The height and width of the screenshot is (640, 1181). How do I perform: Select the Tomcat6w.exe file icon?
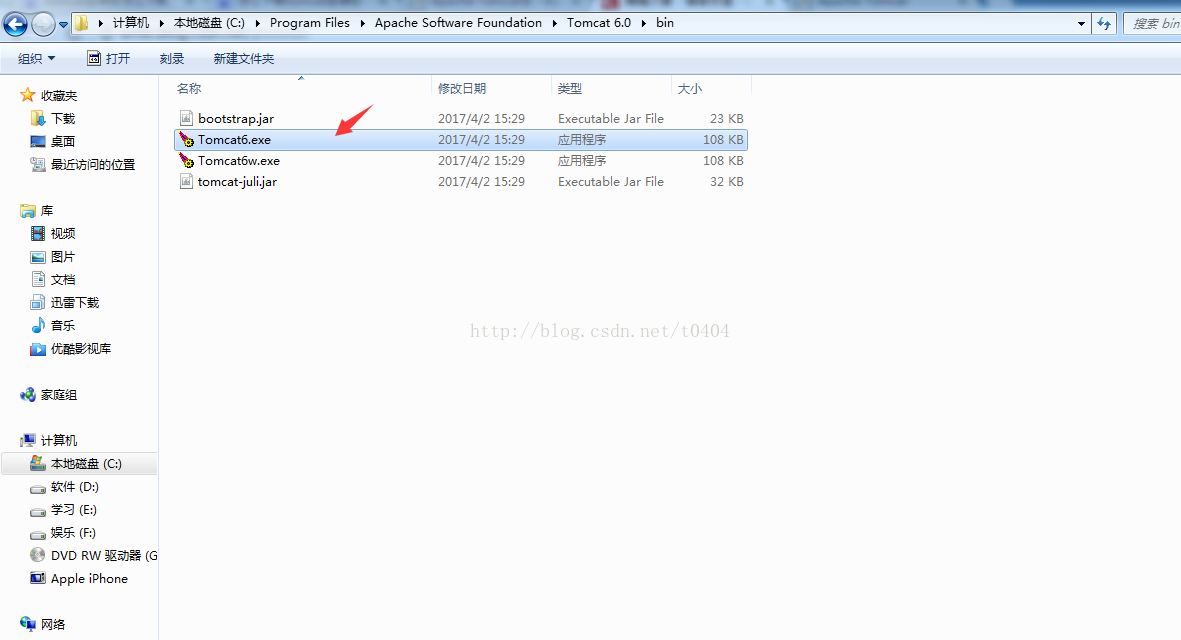point(186,160)
